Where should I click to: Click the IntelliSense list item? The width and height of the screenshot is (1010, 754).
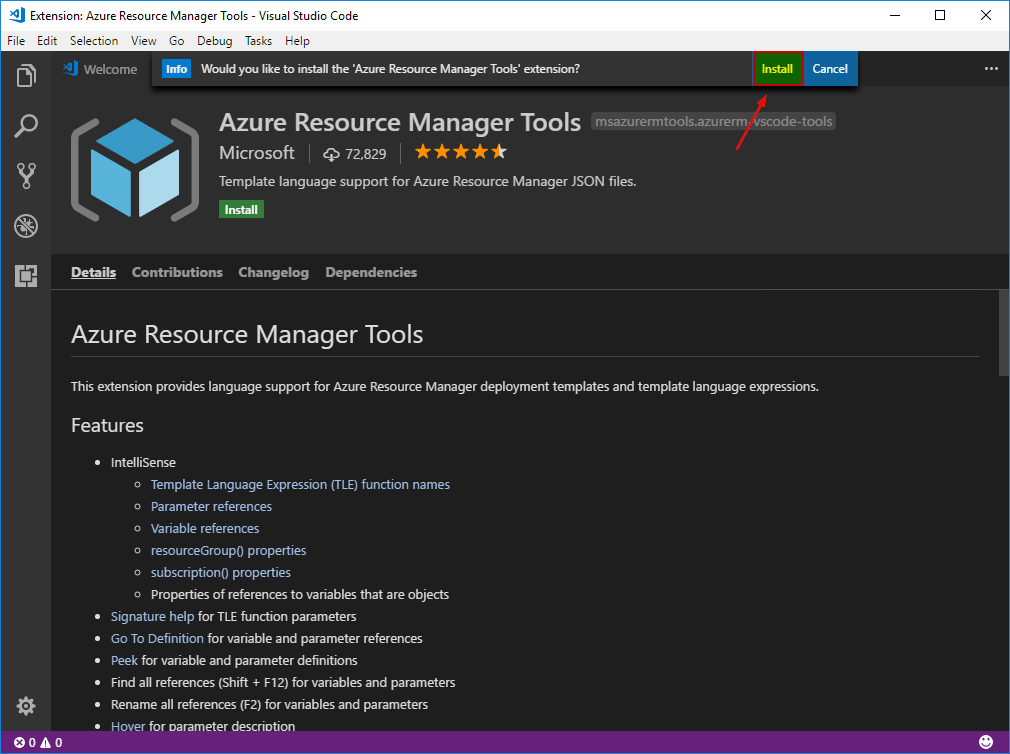(143, 462)
